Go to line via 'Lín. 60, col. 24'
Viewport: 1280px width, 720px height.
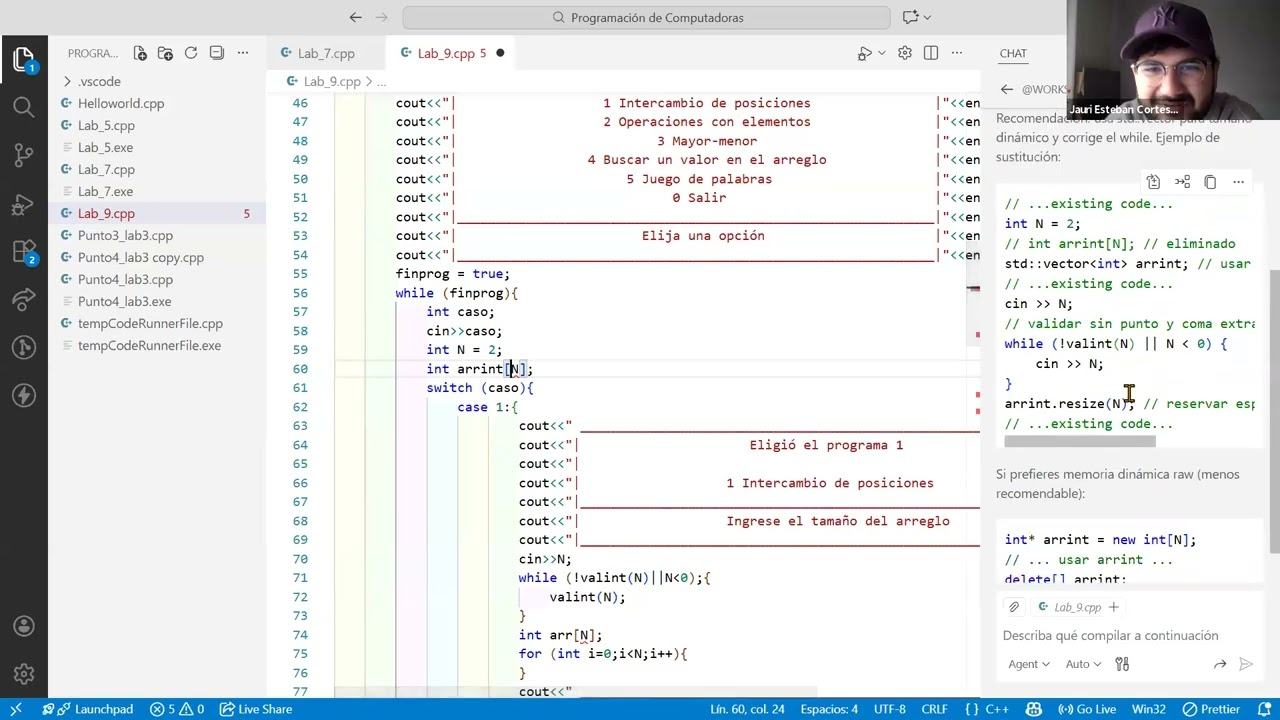(747, 709)
